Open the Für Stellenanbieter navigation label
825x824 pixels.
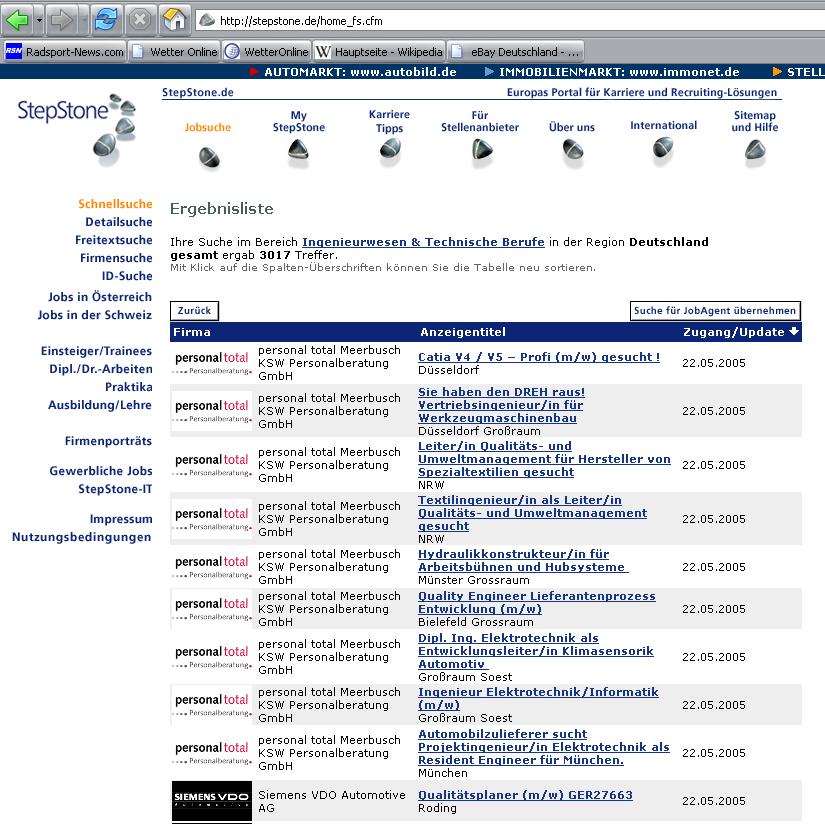click(x=480, y=121)
